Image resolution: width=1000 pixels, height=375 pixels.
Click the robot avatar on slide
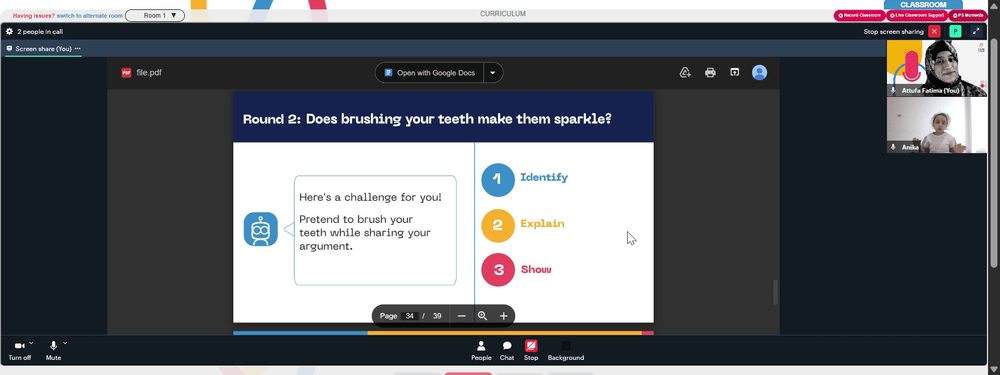261,229
